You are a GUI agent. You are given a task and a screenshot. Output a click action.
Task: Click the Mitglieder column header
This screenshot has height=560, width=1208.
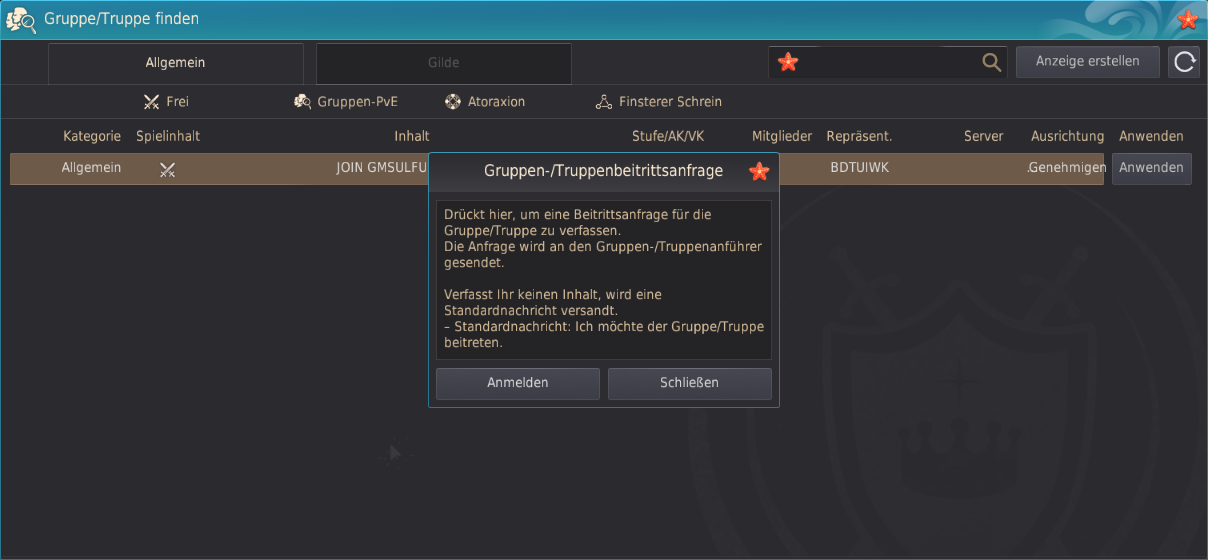click(782, 136)
